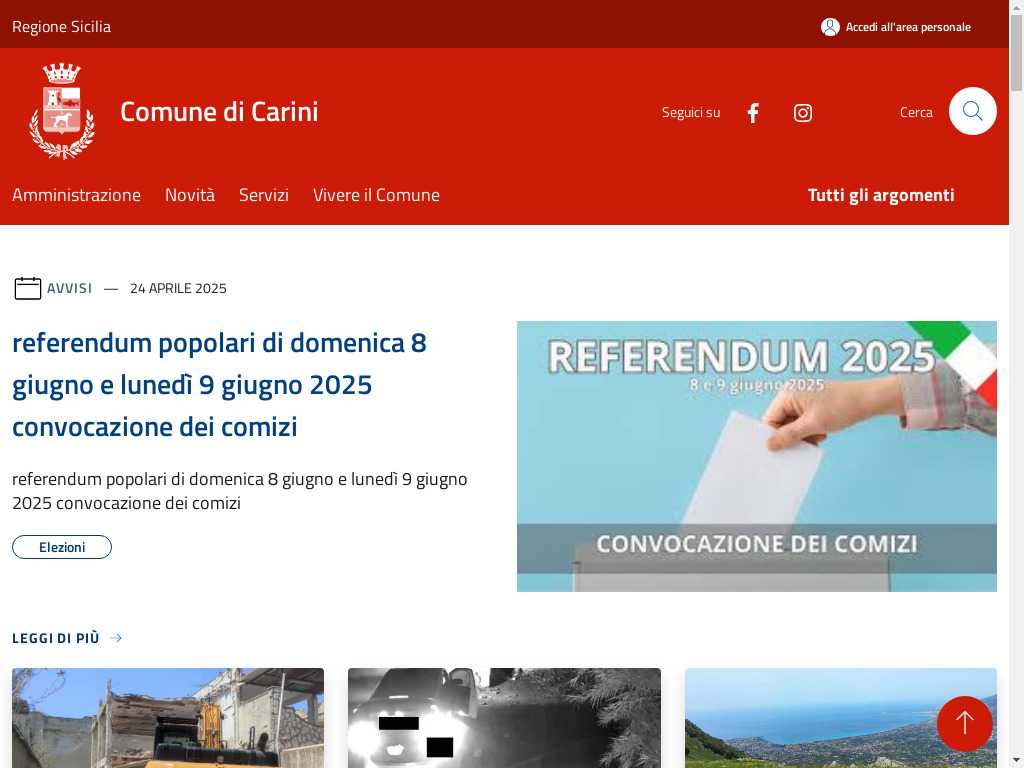Open the referendum popolari headline link

tap(219, 385)
